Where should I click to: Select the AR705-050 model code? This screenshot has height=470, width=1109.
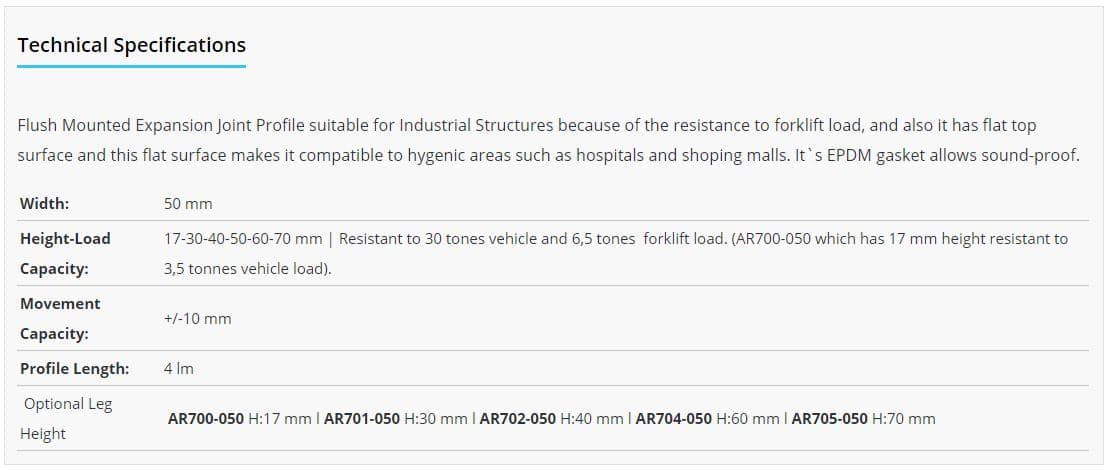pos(830,419)
